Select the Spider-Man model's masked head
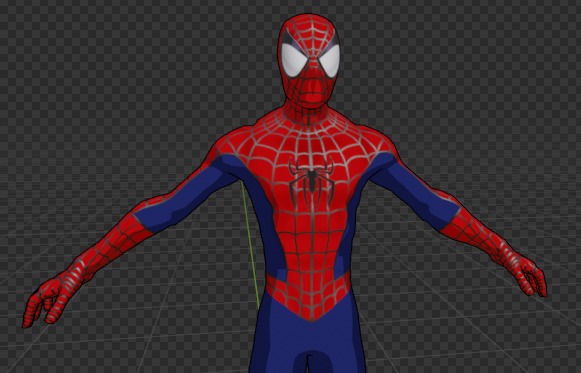Viewport: 581px width, 373px height. 309,61
